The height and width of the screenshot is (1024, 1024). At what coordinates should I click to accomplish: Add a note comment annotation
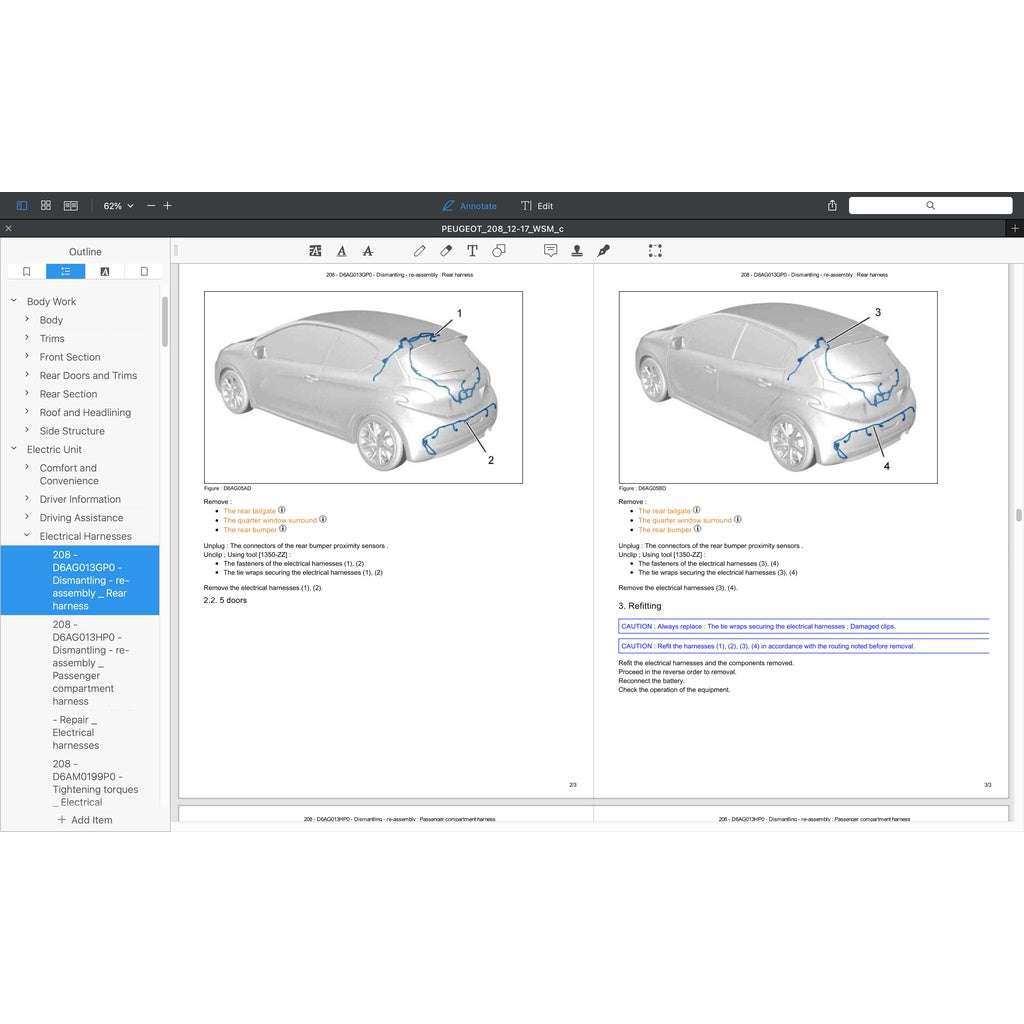(551, 250)
